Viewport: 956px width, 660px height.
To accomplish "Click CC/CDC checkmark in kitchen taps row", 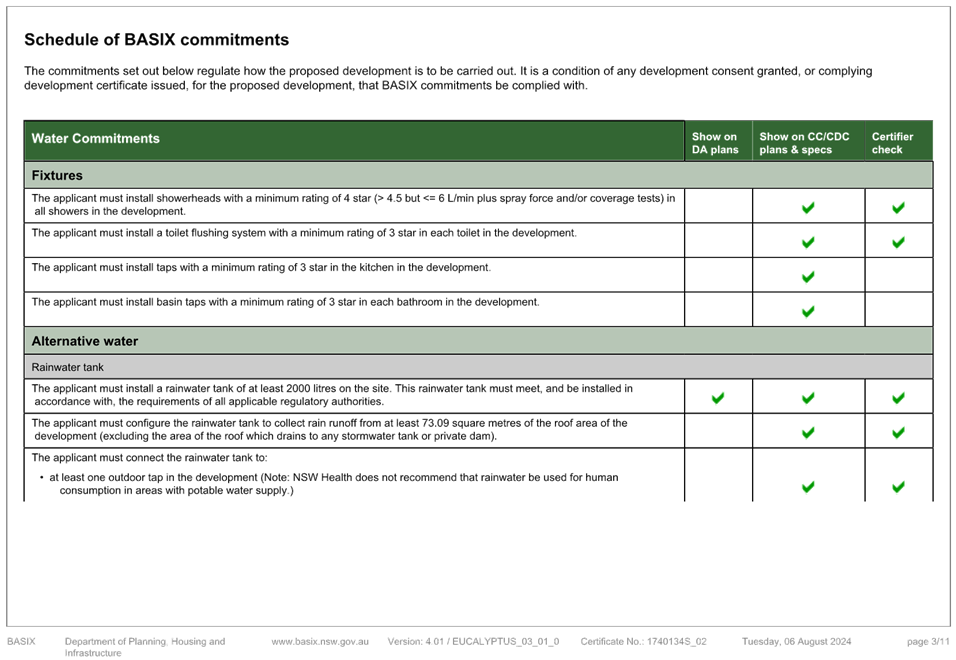I will click(x=808, y=277).
